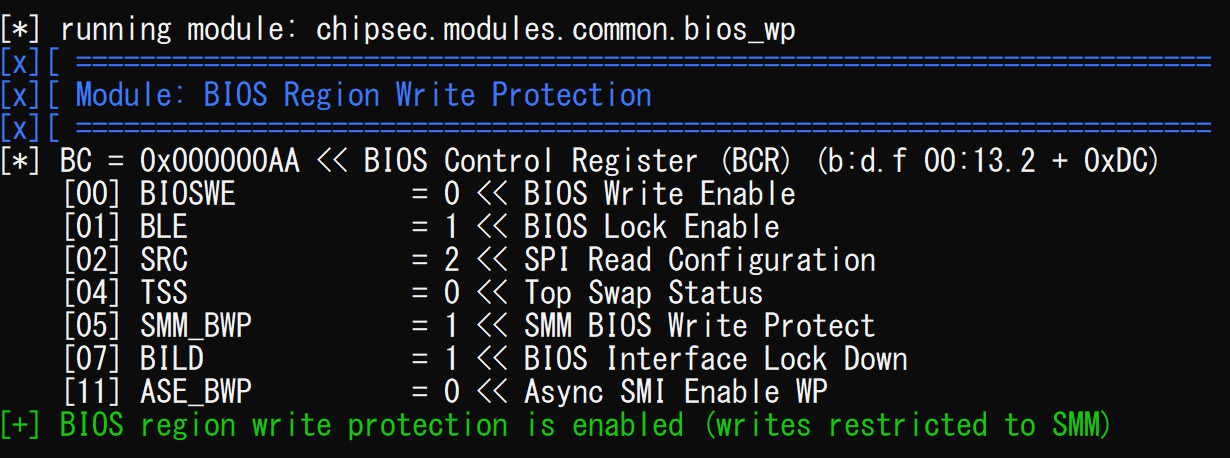Viewport: 1230px width, 458px height.
Task: Click the SRC field name
Action: 164,260
